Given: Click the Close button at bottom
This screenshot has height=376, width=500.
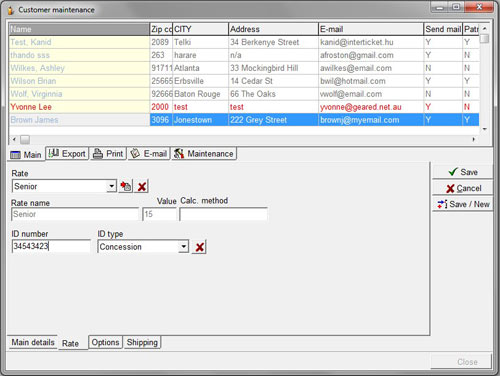Looking at the screenshot, I should (x=461, y=362).
